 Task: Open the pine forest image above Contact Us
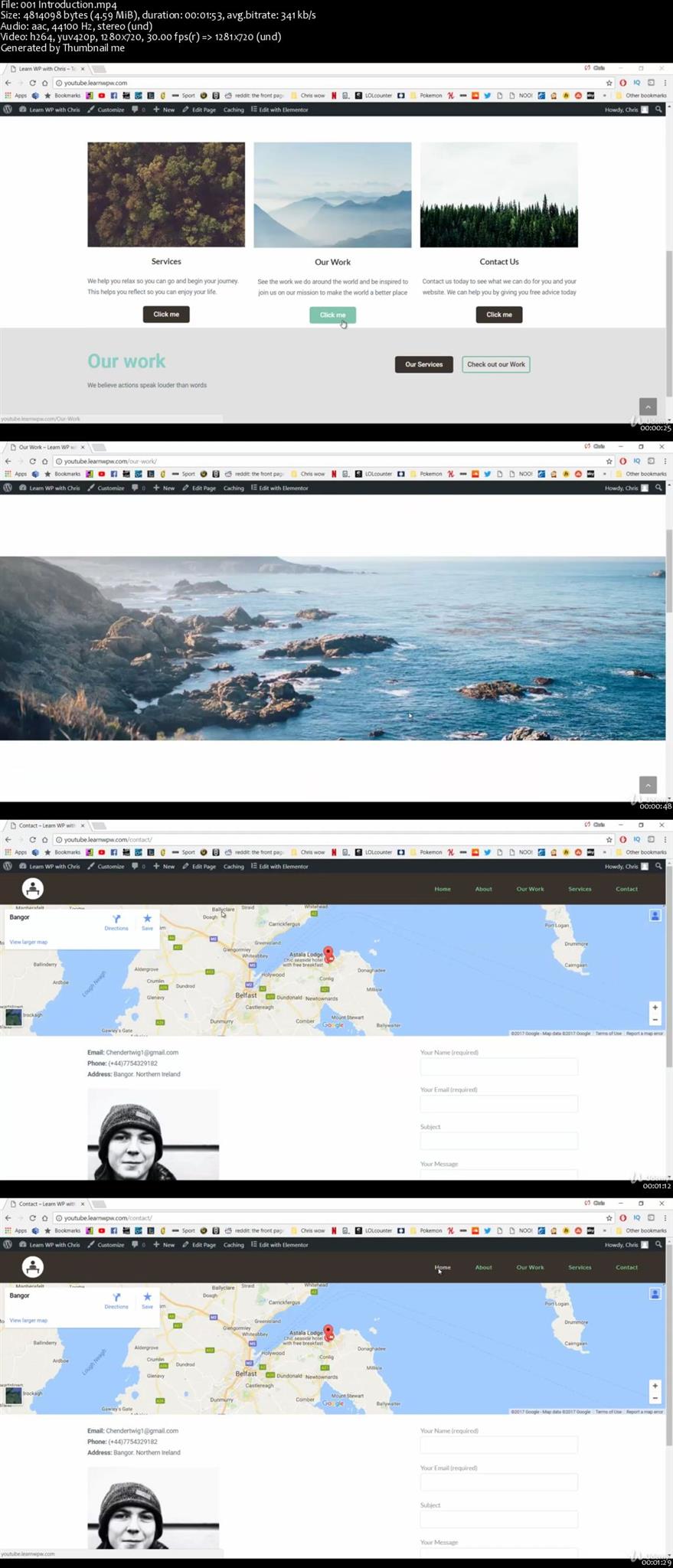pos(499,194)
